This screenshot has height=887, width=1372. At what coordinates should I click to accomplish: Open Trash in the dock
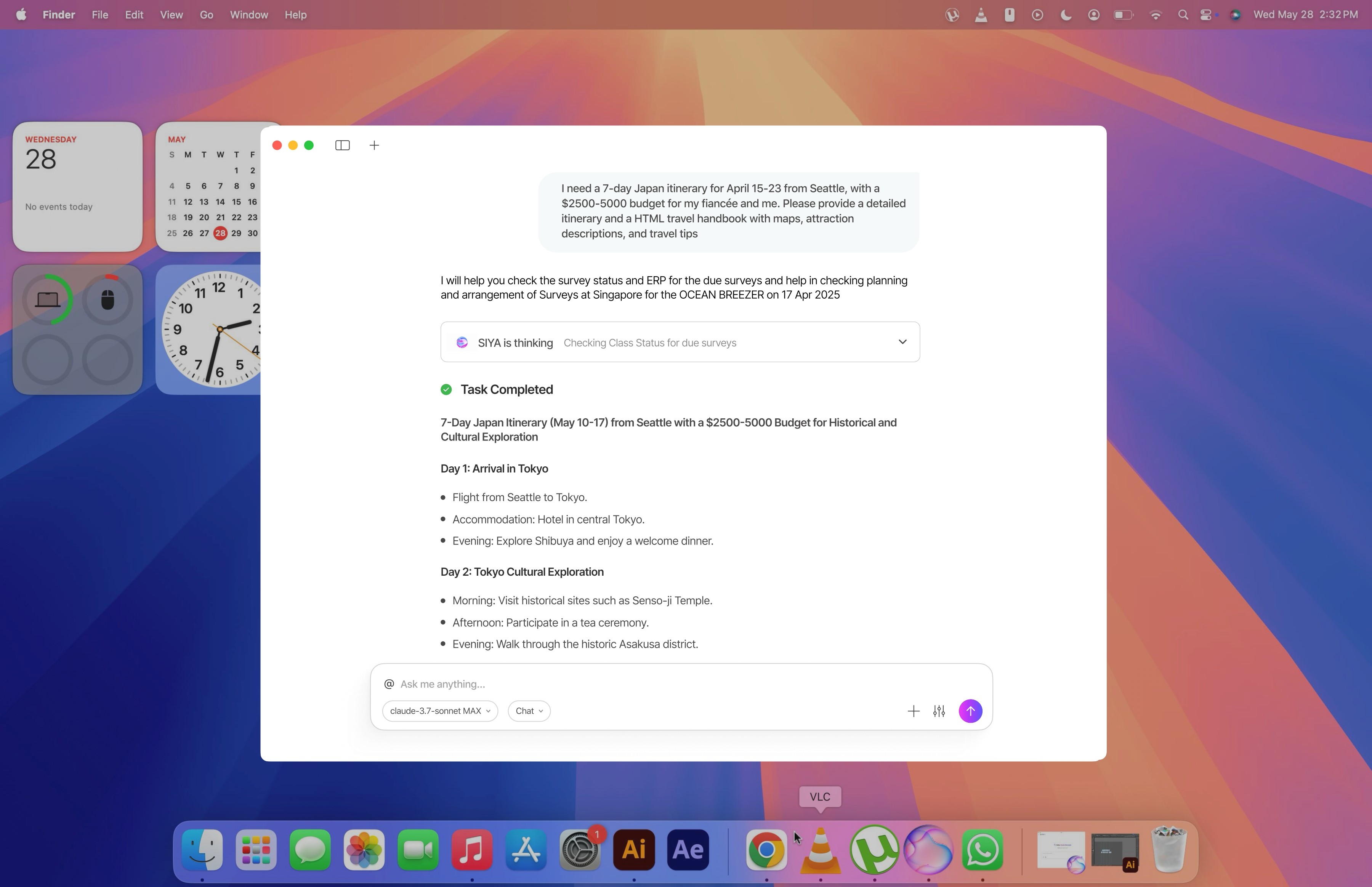pos(1169,850)
